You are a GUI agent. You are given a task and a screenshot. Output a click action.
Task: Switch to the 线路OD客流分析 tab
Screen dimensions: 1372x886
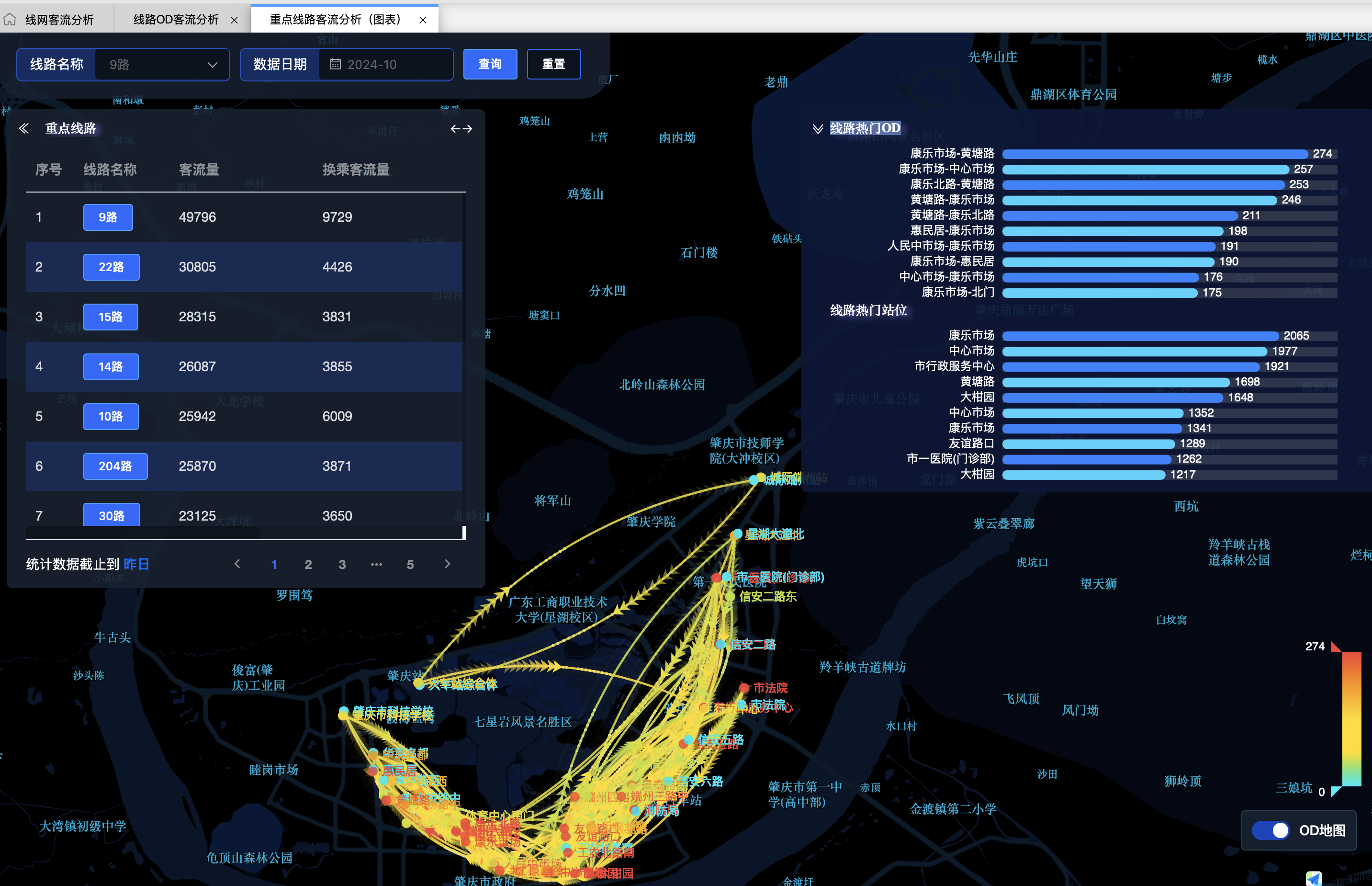click(x=175, y=20)
